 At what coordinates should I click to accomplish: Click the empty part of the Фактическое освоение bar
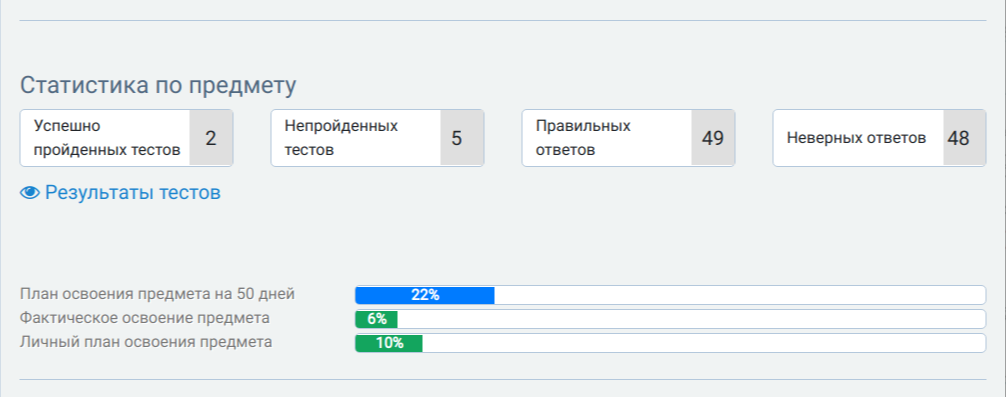[692, 319]
